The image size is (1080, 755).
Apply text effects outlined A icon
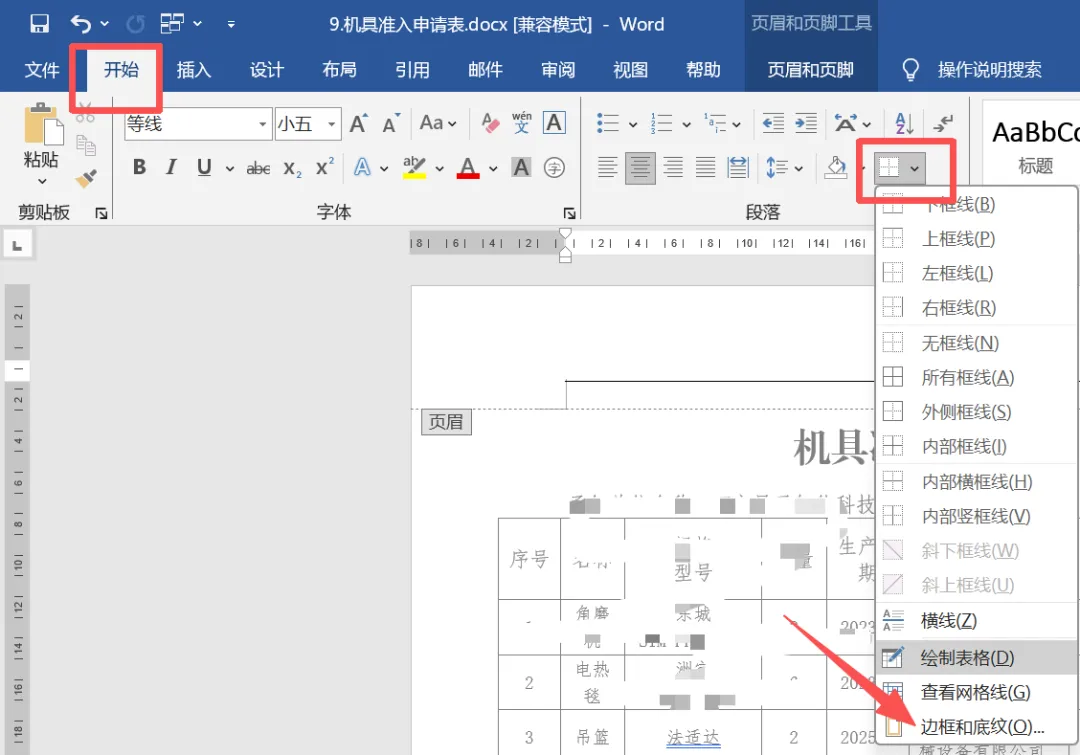click(x=362, y=167)
